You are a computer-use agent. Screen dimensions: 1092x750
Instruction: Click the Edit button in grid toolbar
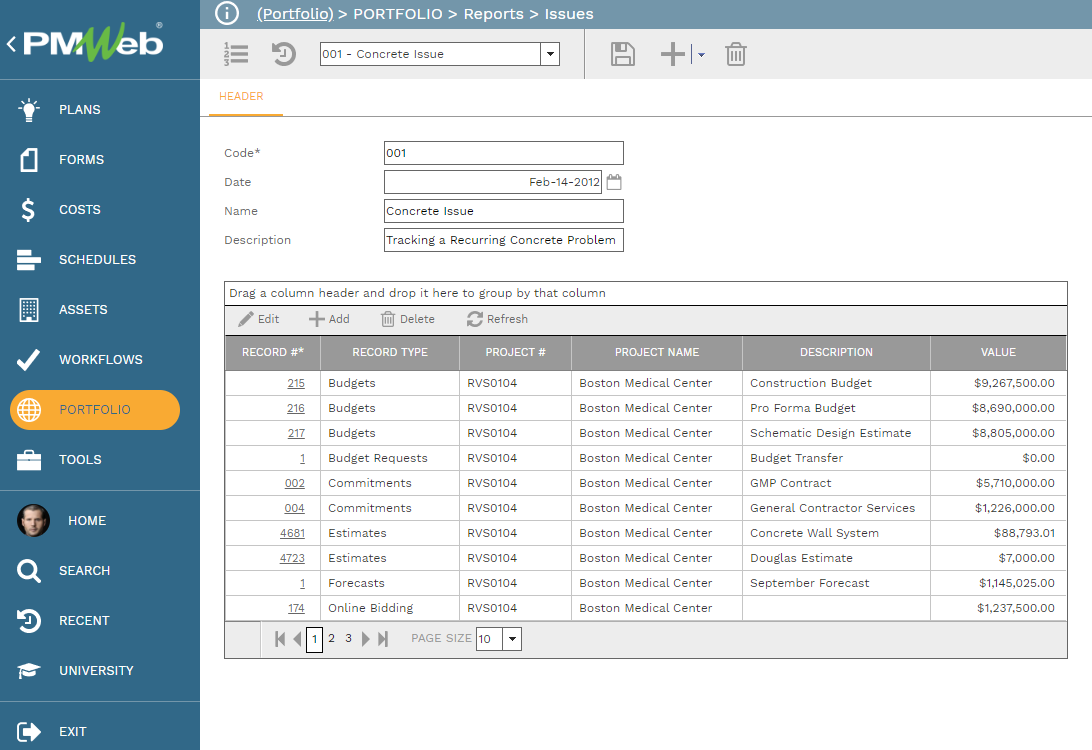(259, 319)
